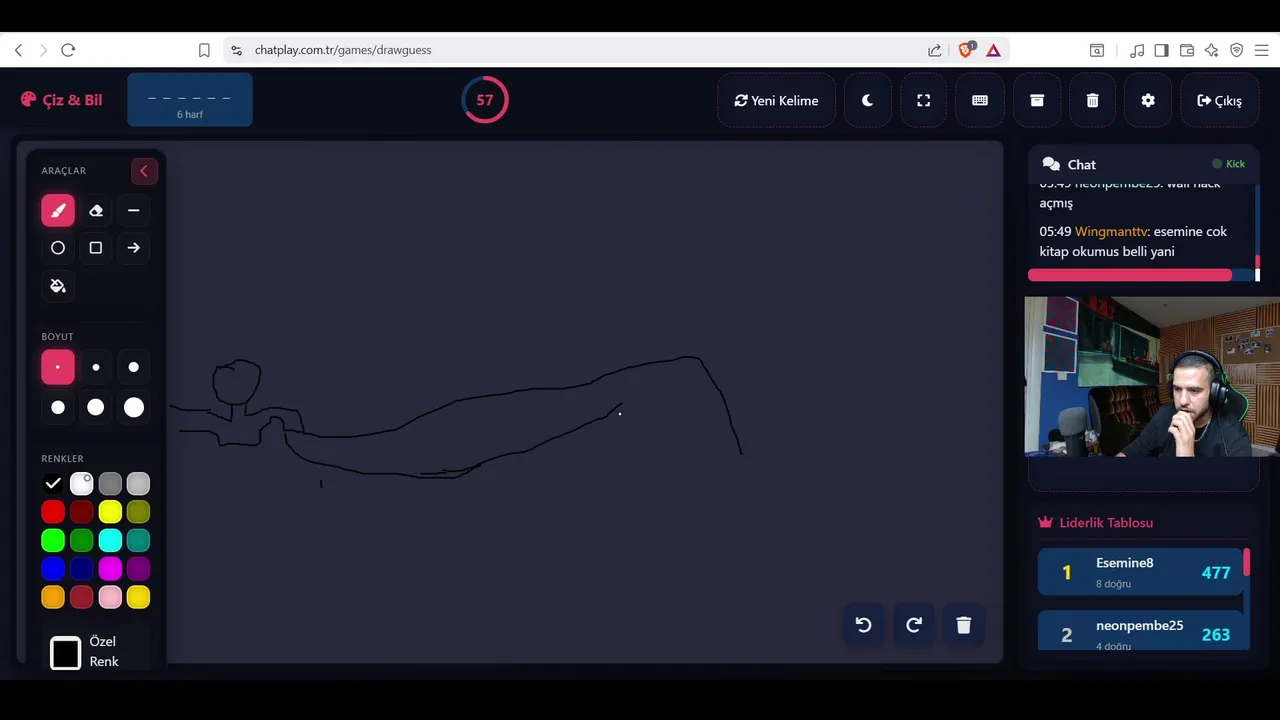Pick the cyan color swatch

(110, 541)
